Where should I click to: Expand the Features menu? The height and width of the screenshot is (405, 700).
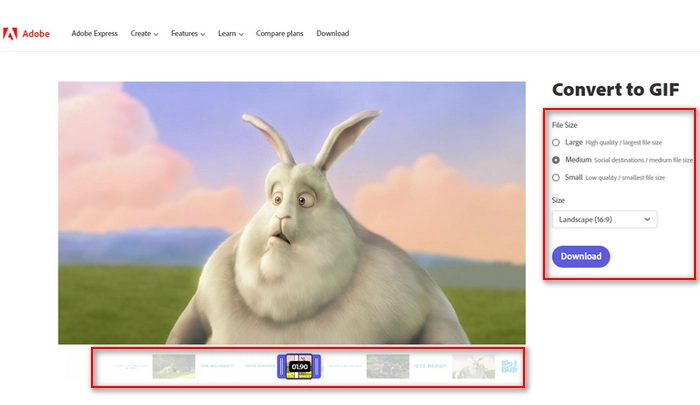[188, 33]
